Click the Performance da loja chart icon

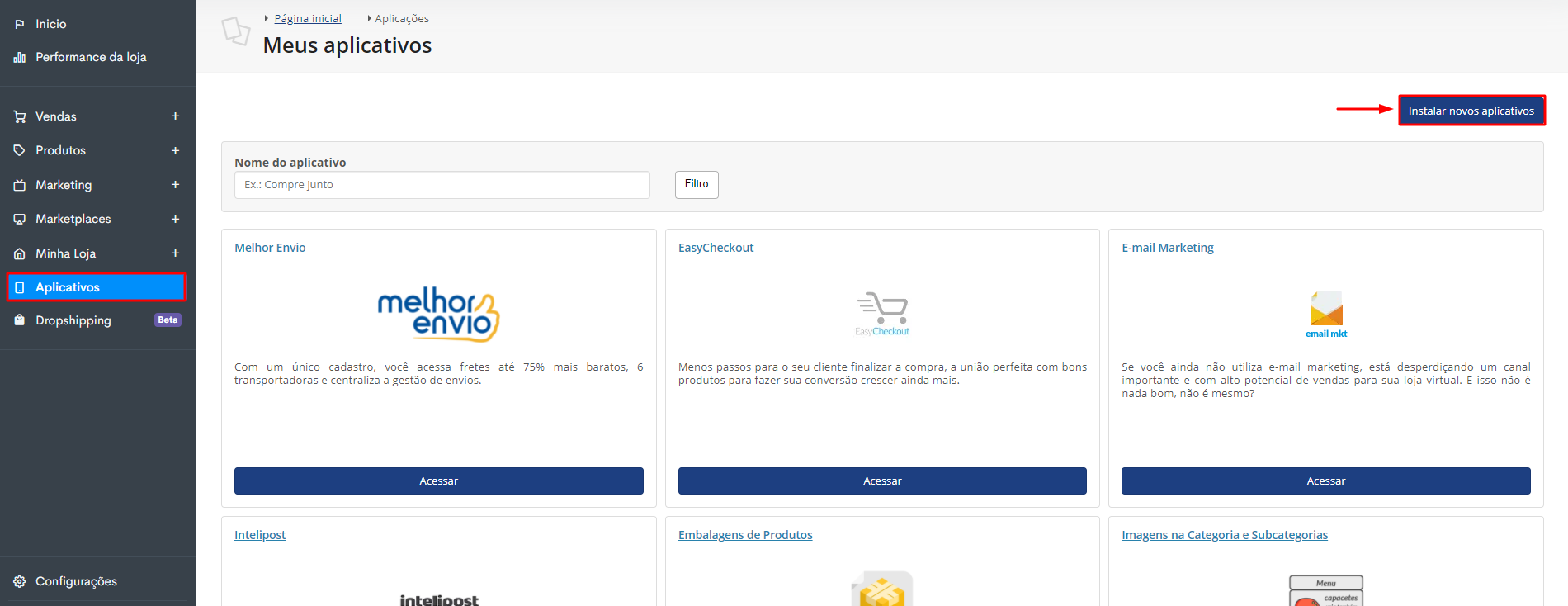tap(20, 57)
